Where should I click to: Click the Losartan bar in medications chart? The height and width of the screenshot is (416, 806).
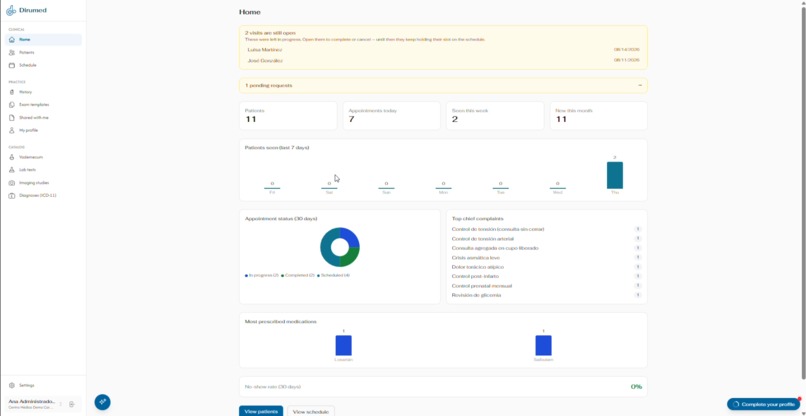(x=343, y=346)
